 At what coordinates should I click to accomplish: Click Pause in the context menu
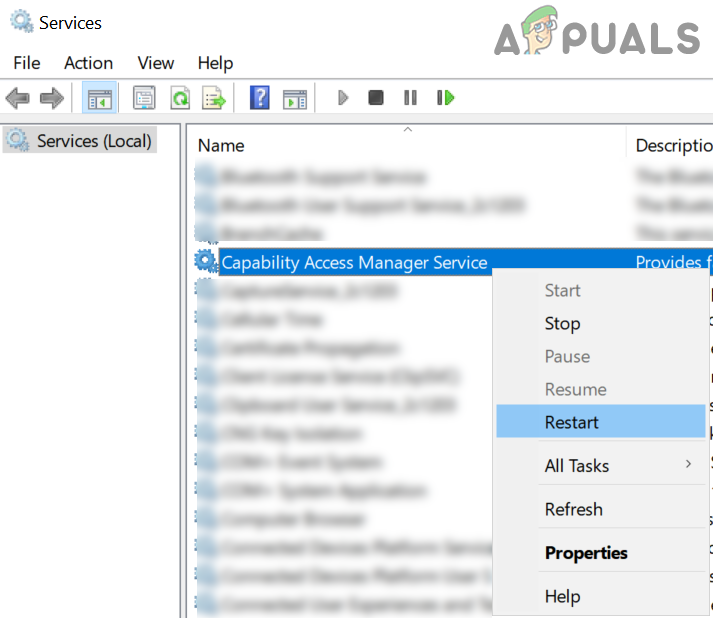(600, 356)
